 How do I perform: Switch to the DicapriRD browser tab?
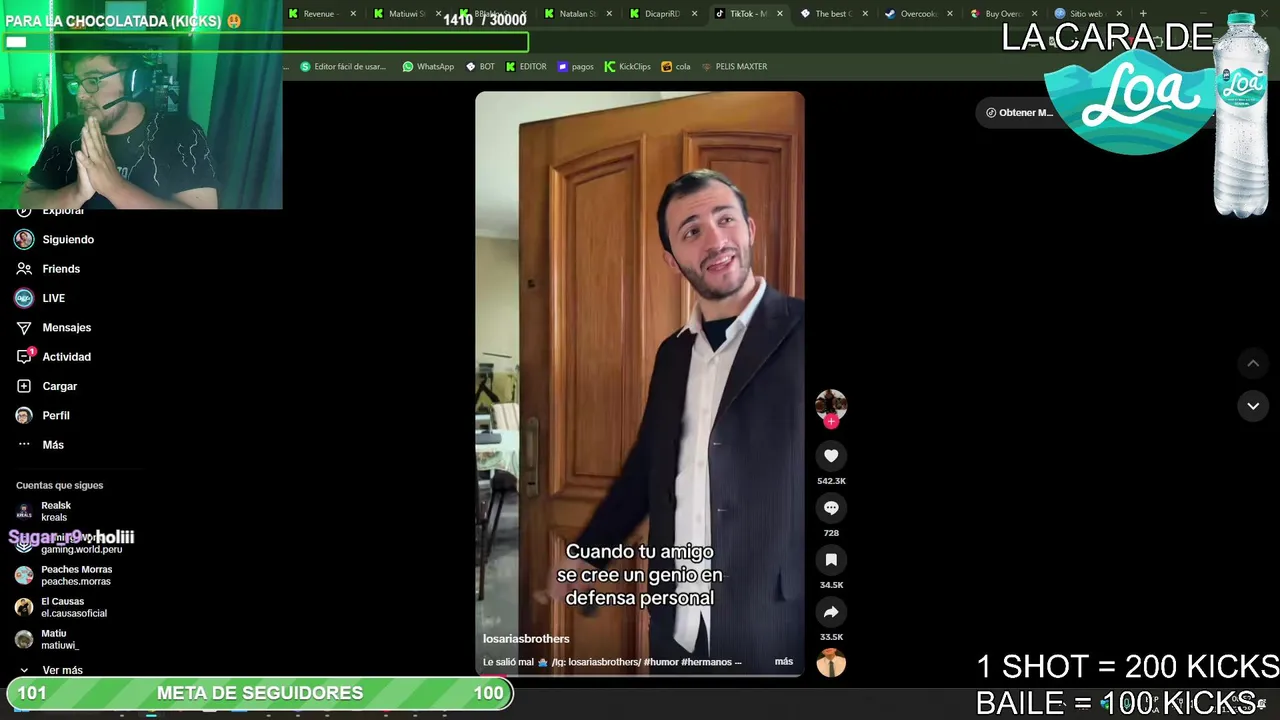tap(661, 14)
